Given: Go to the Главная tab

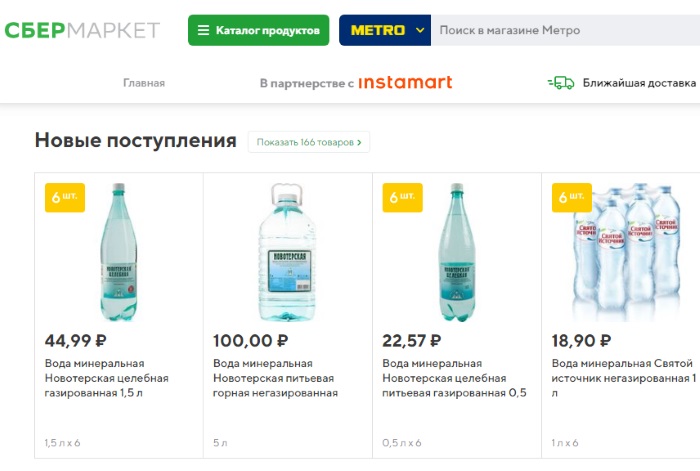Looking at the screenshot, I should [x=144, y=83].
